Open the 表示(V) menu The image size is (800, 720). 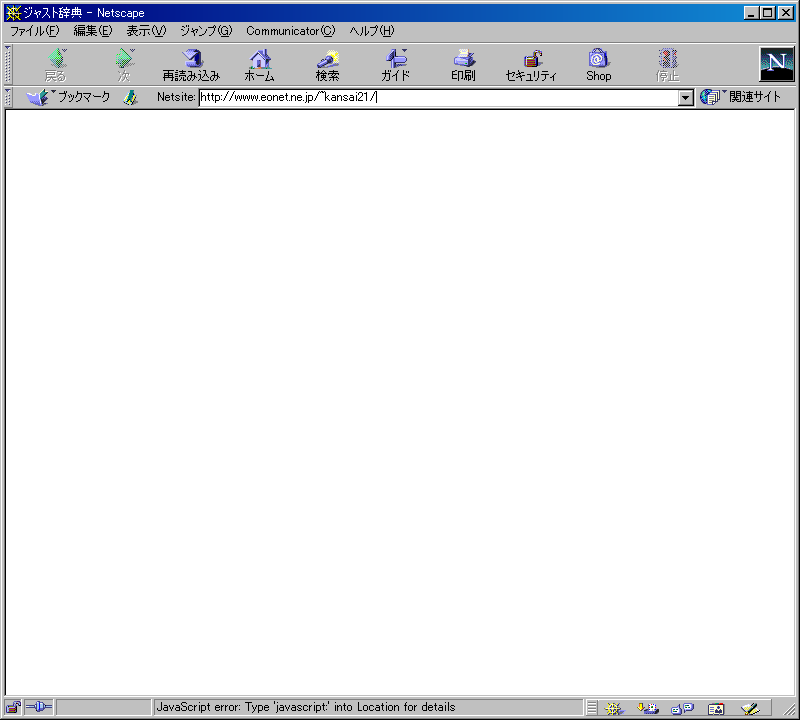146,31
